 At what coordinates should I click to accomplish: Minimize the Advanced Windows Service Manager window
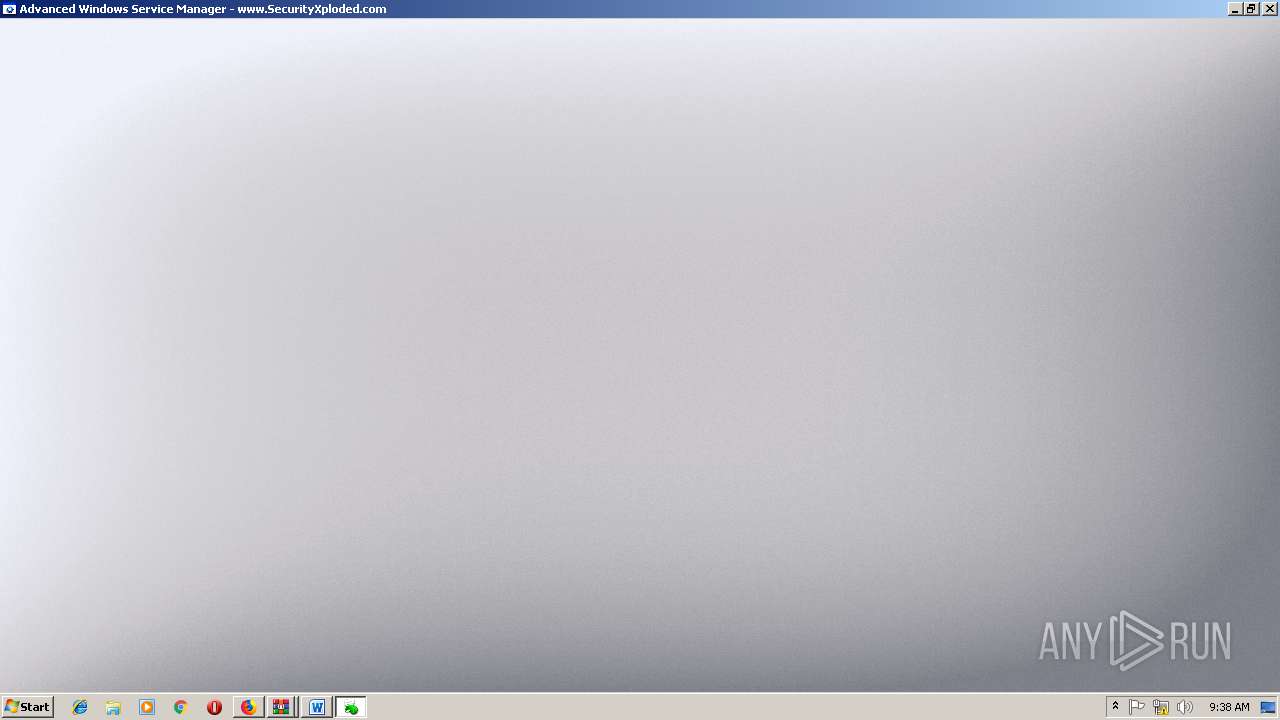(1235, 9)
